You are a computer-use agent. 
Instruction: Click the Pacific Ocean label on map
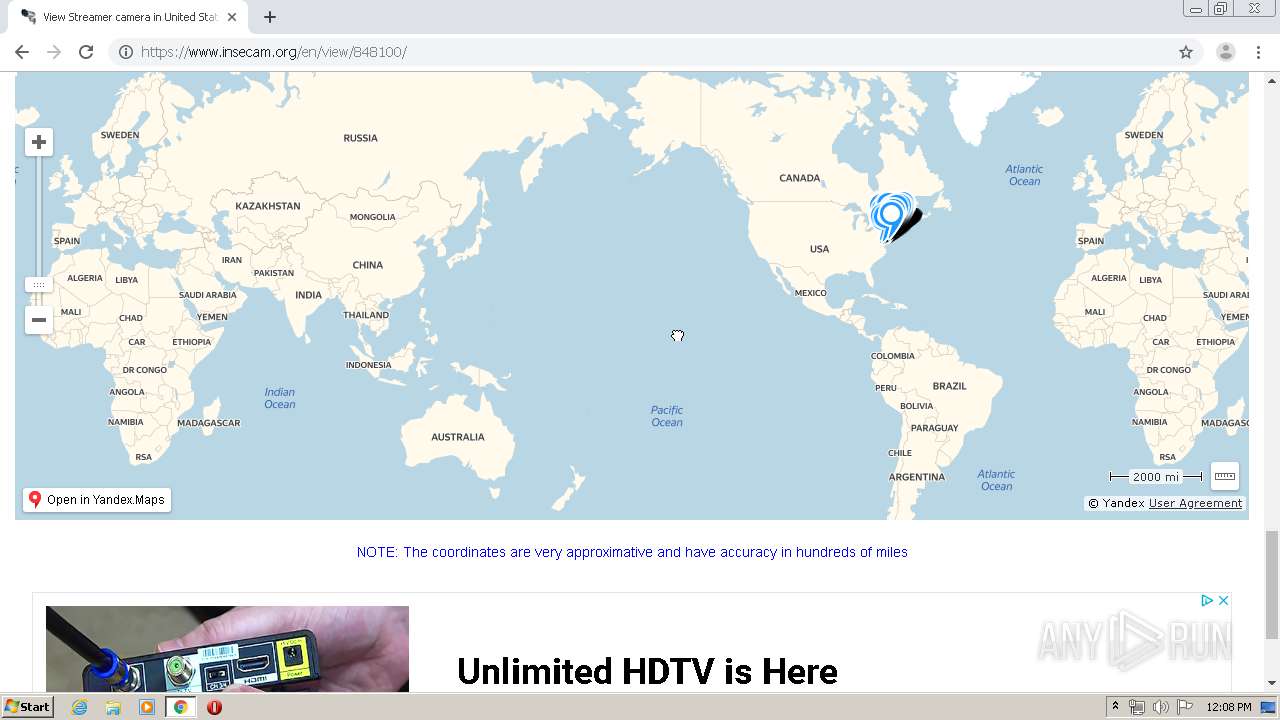[x=667, y=416]
